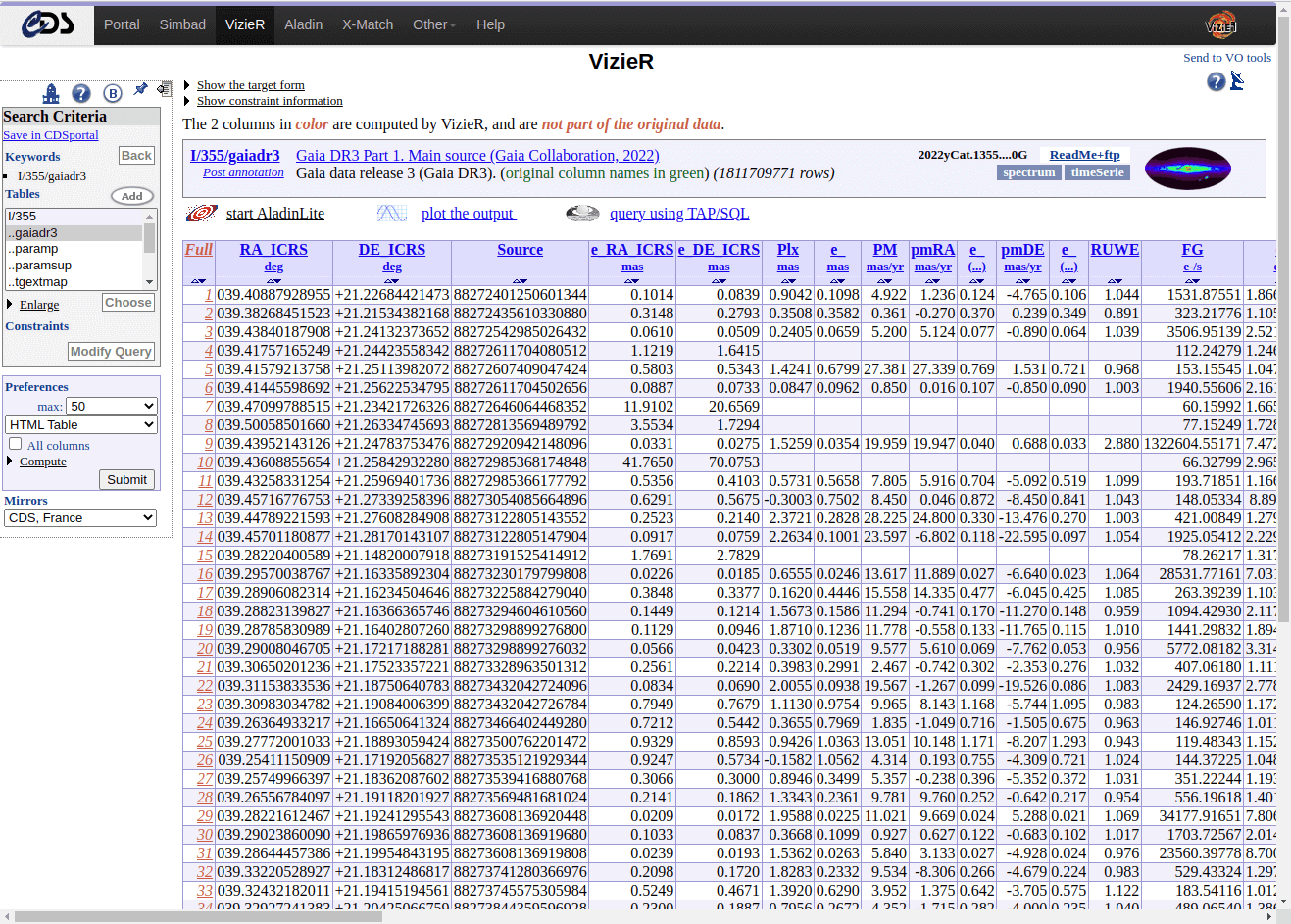Click sort arrows under the RA_ICRS column
Viewport: 1291px width, 924px height.
[273, 281]
